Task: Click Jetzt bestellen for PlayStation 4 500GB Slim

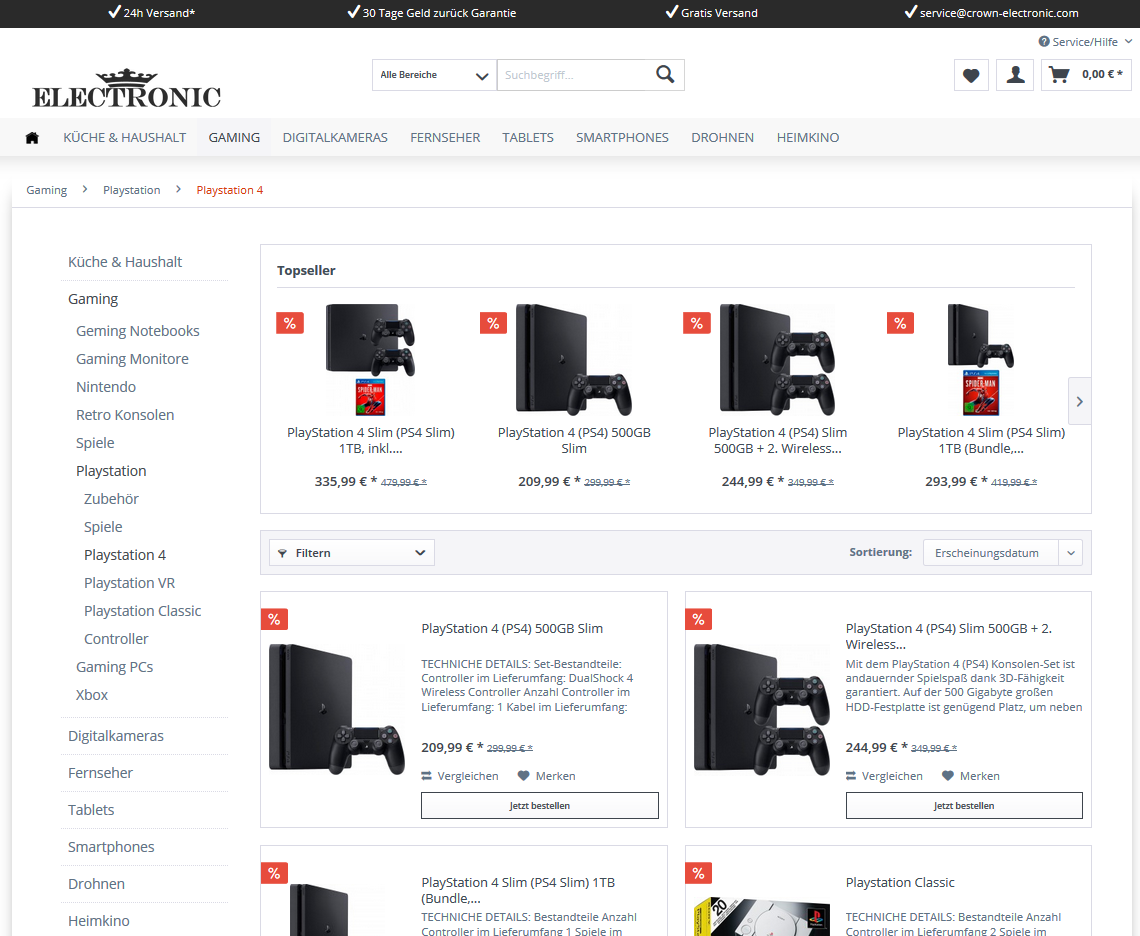Action: point(539,805)
